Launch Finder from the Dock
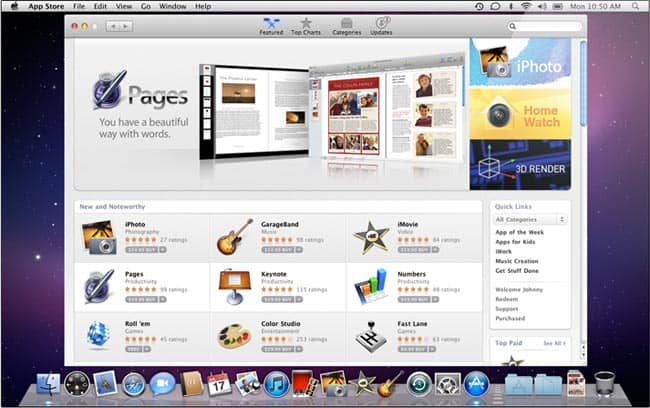The width and height of the screenshot is (650, 408). [x=47, y=383]
